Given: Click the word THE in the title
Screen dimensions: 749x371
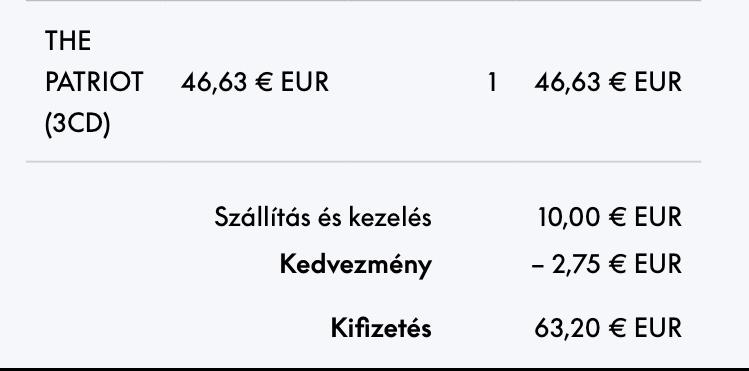Looking at the screenshot, I should click(68, 41).
